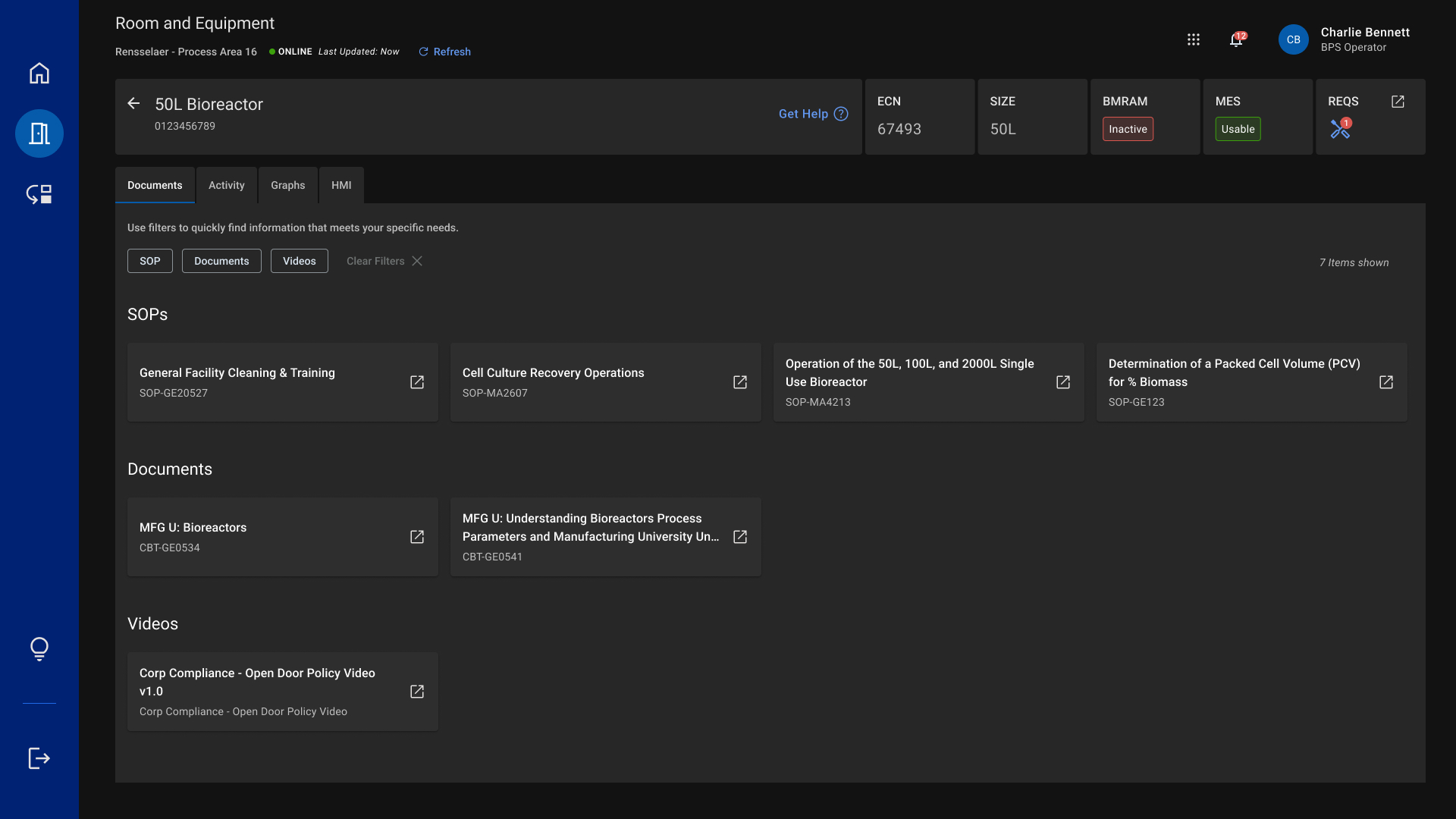Click the back arrow next to 50L Bioreactor

[133, 103]
